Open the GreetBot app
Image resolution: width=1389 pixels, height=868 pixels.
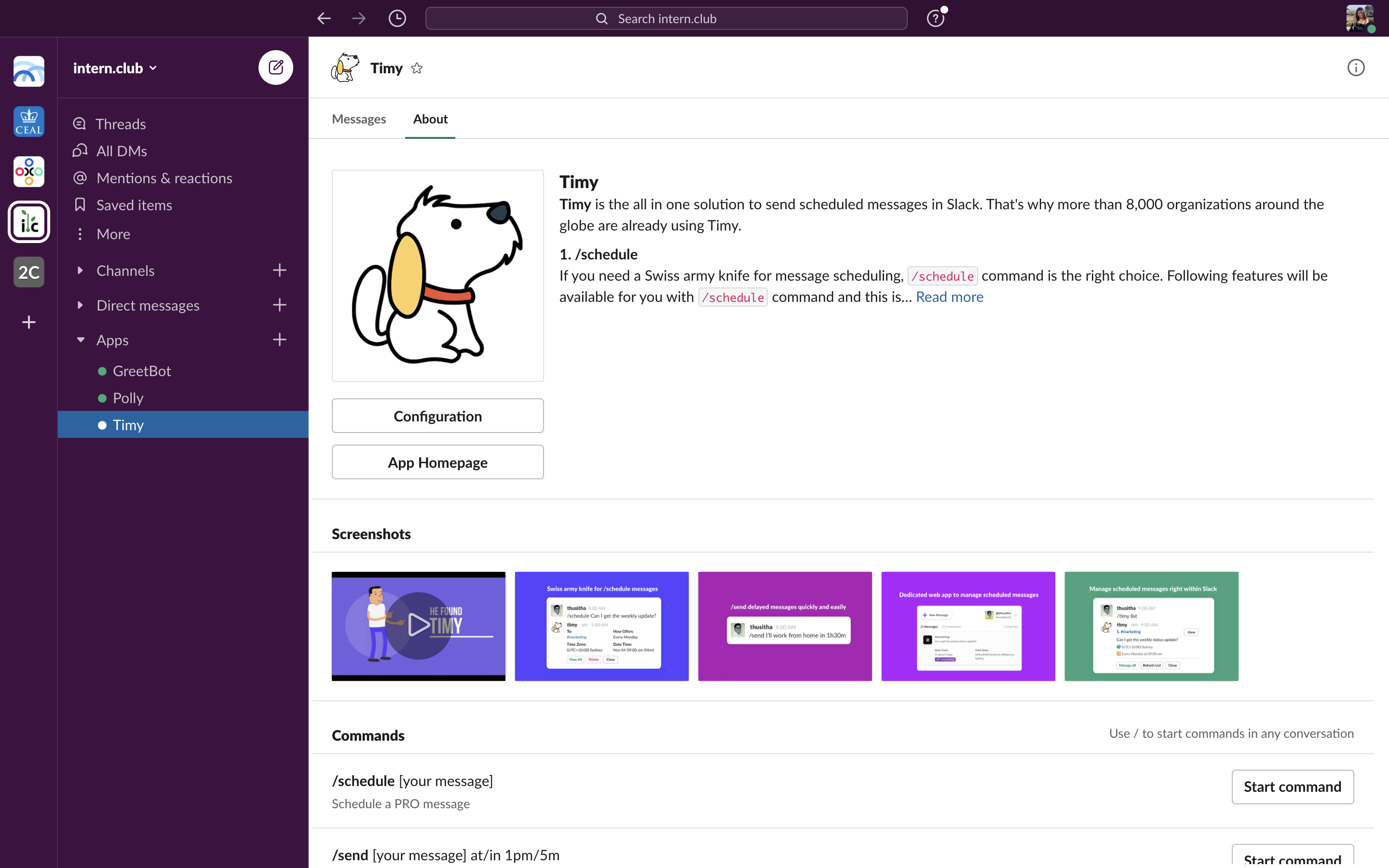click(x=182, y=371)
